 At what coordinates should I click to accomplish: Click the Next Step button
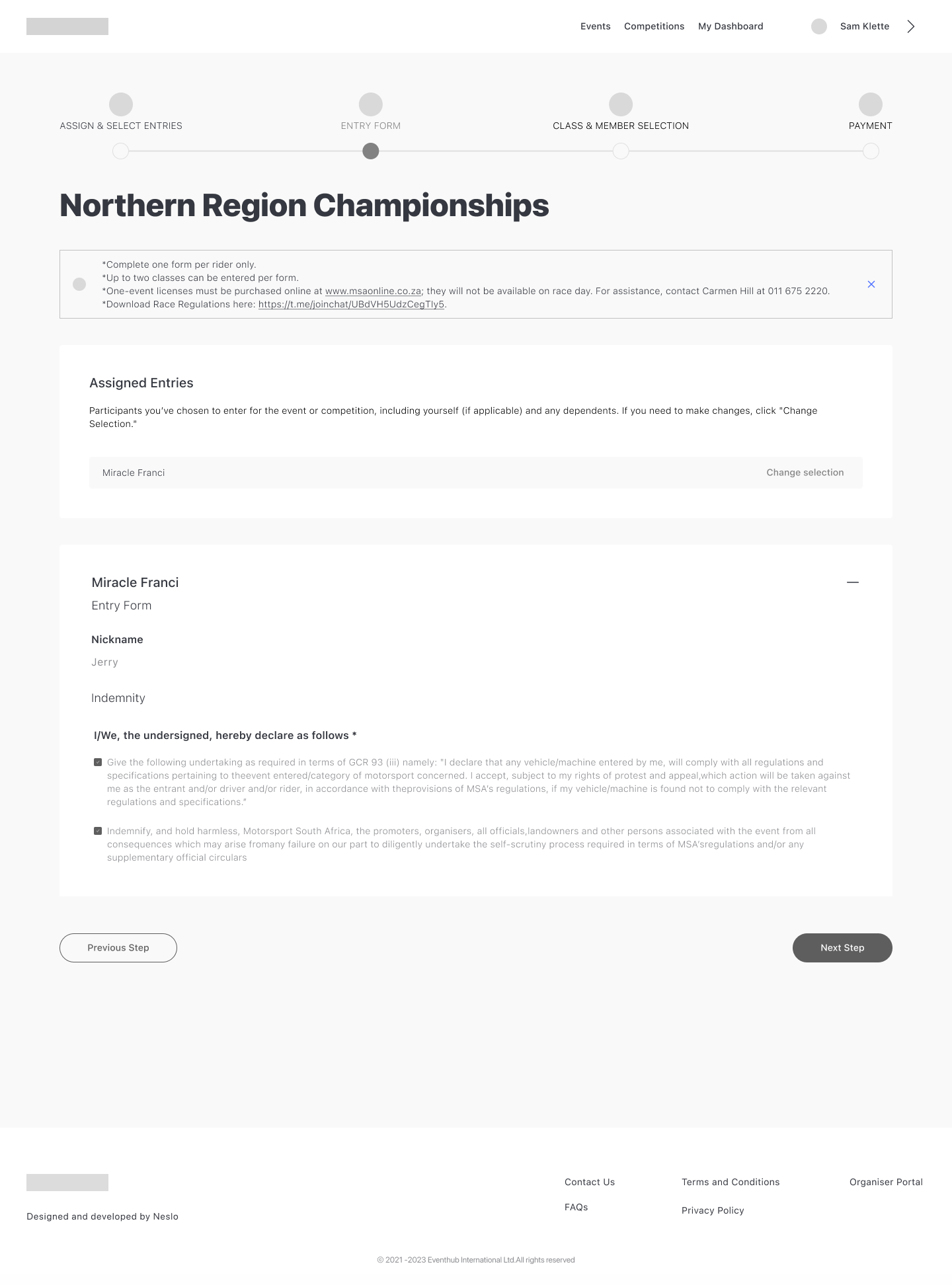(842, 948)
